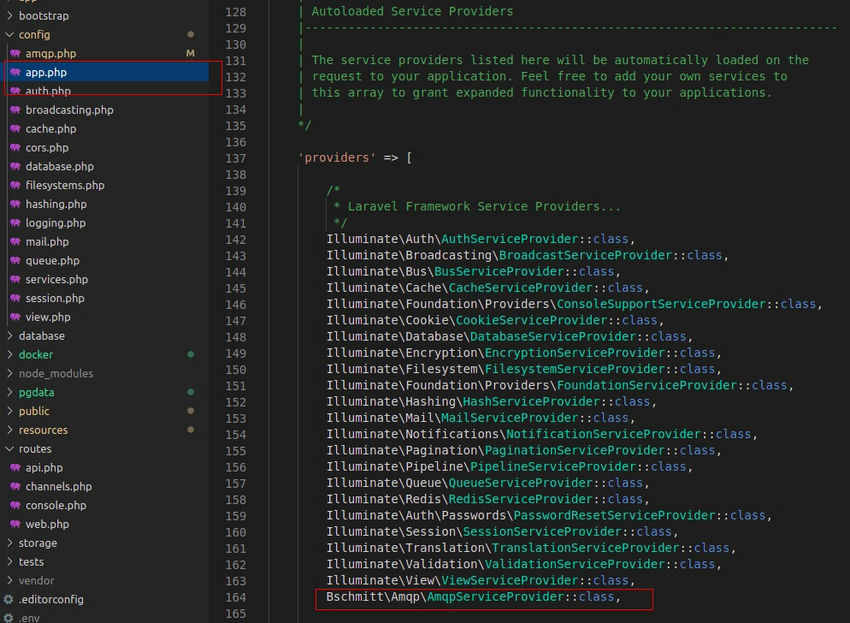Select app.php in the file explorer
Screen dimensions: 850x623
[x=46, y=72]
